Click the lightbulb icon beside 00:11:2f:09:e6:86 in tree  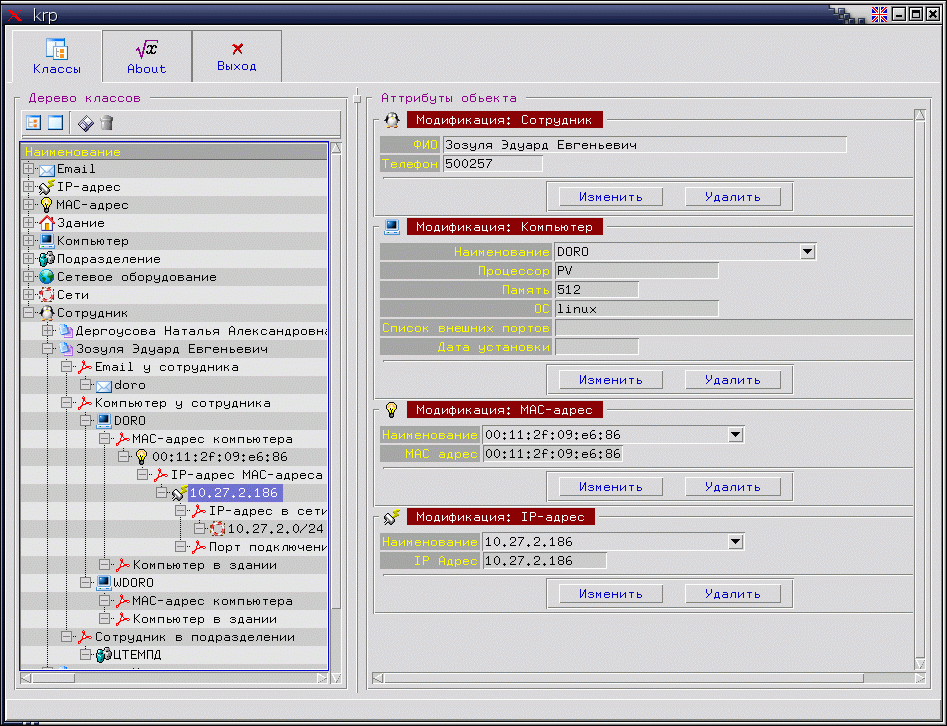[x=141, y=457]
